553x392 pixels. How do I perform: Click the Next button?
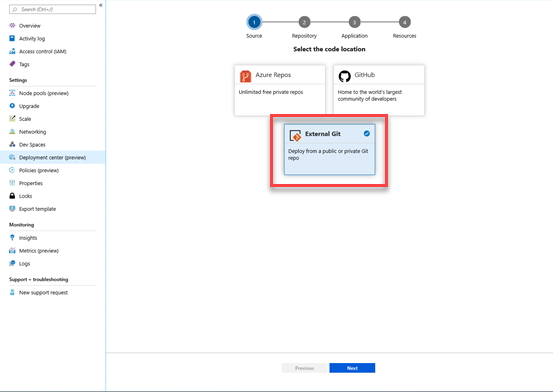352,368
